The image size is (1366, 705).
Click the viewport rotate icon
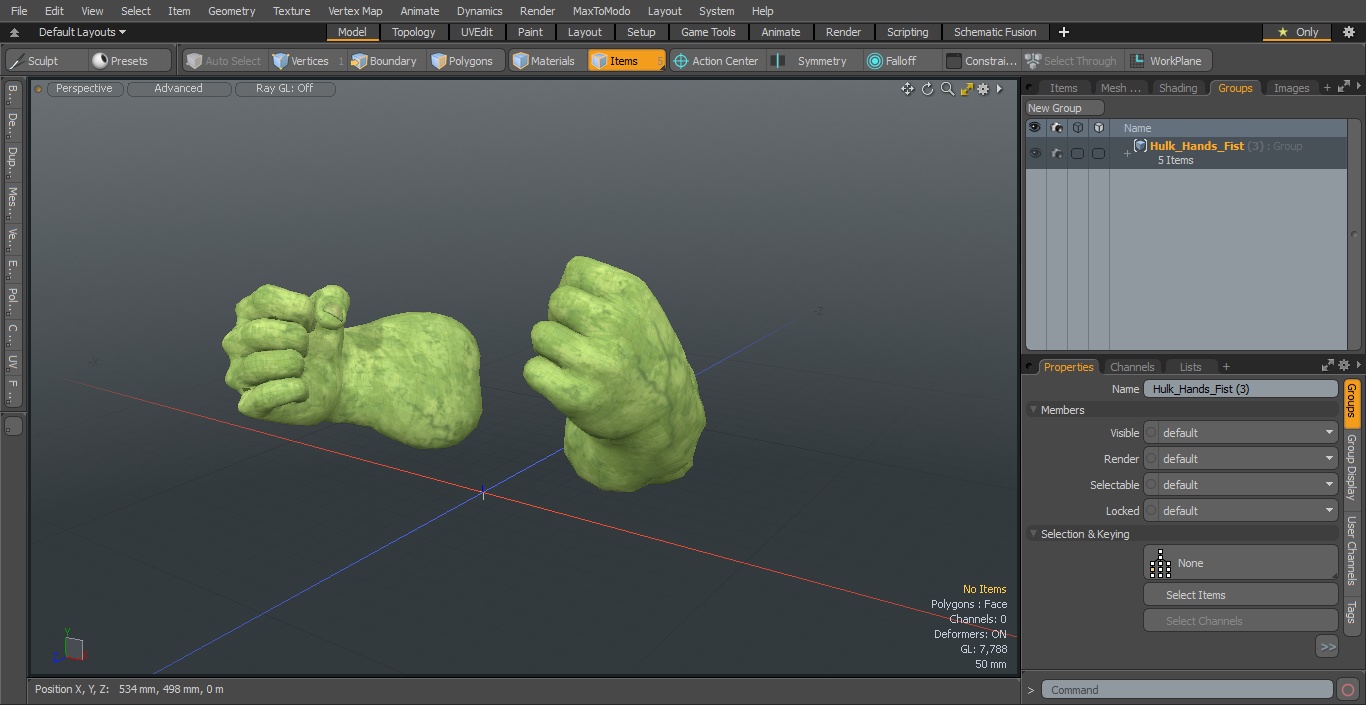(927, 89)
